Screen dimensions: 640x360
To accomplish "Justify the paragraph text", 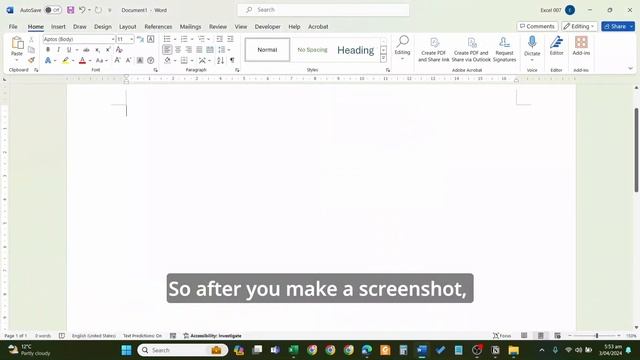I will pos(199,50).
